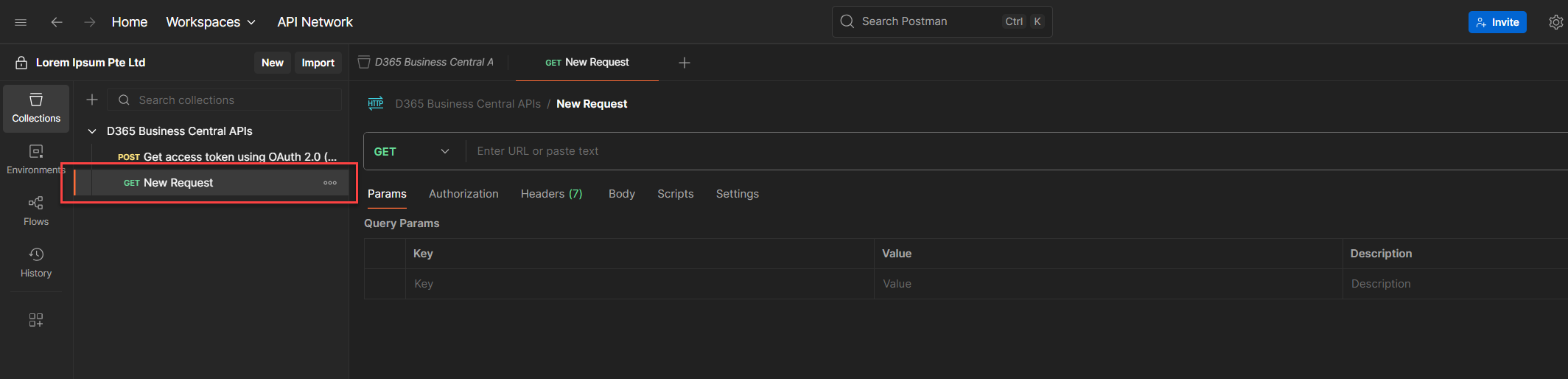This screenshot has height=379, width=1568.
Task: Click the Key query param cell
Action: [640, 284]
